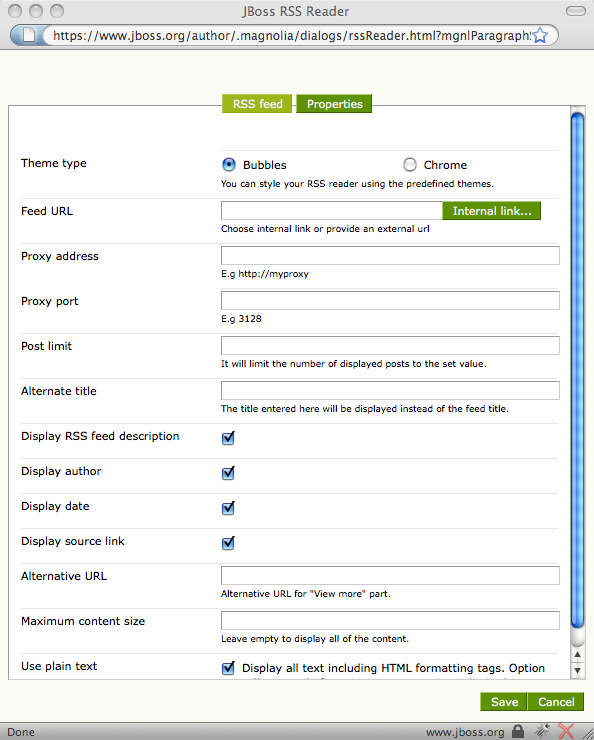The width and height of the screenshot is (594, 740).
Task: Open the bug debugger status icon
Action: click(x=542, y=731)
